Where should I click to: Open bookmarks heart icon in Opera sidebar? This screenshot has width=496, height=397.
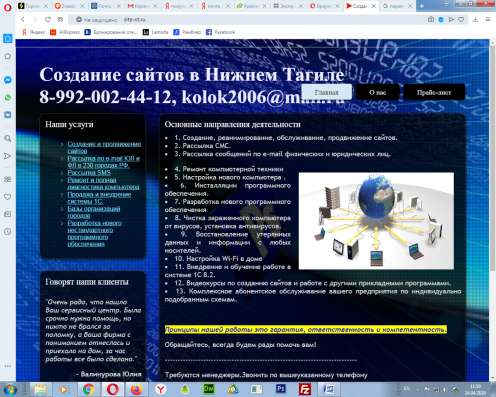click(x=8, y=197)
